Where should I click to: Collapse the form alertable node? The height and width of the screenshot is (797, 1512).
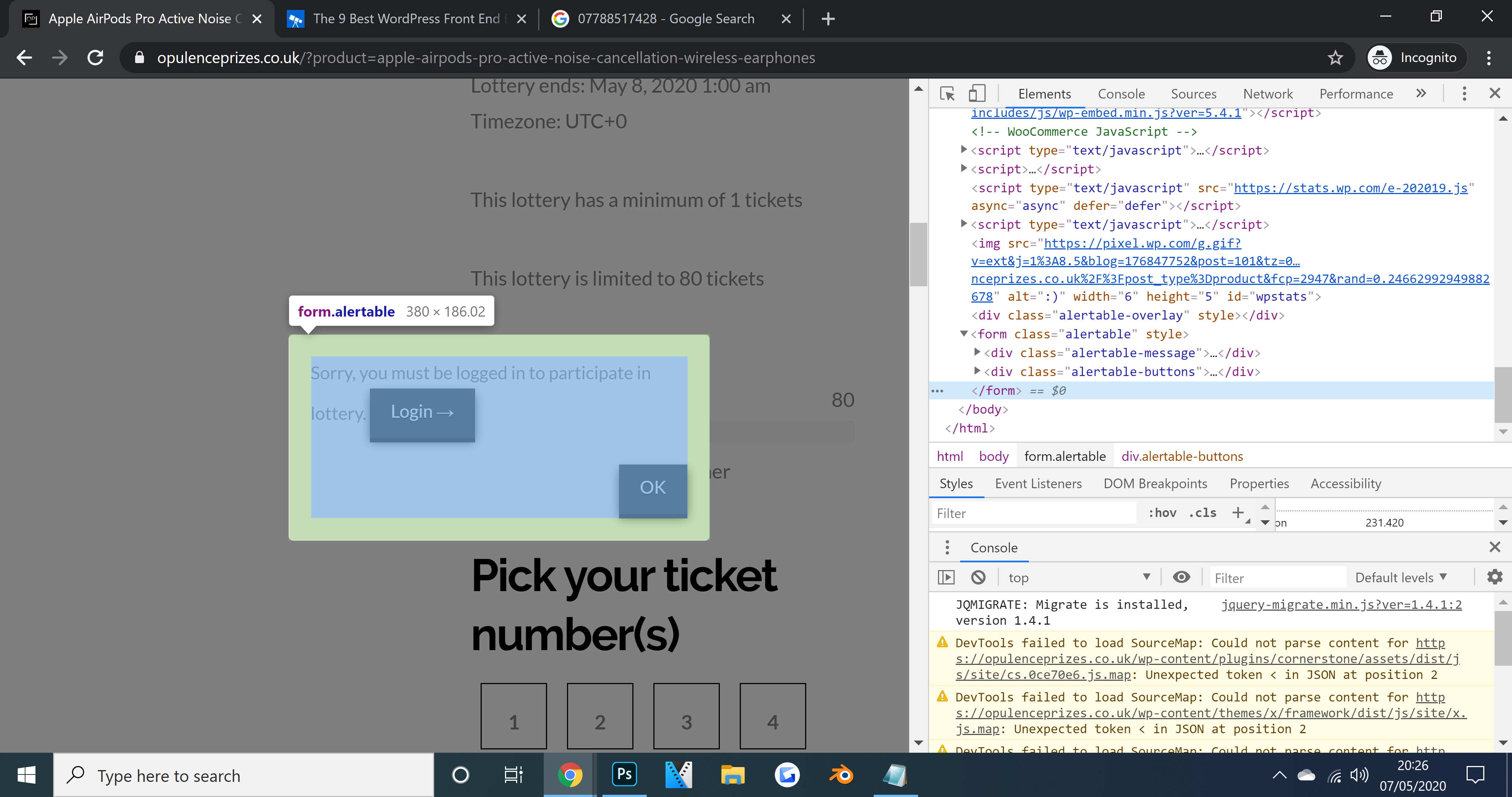click(x=963, y=333)
